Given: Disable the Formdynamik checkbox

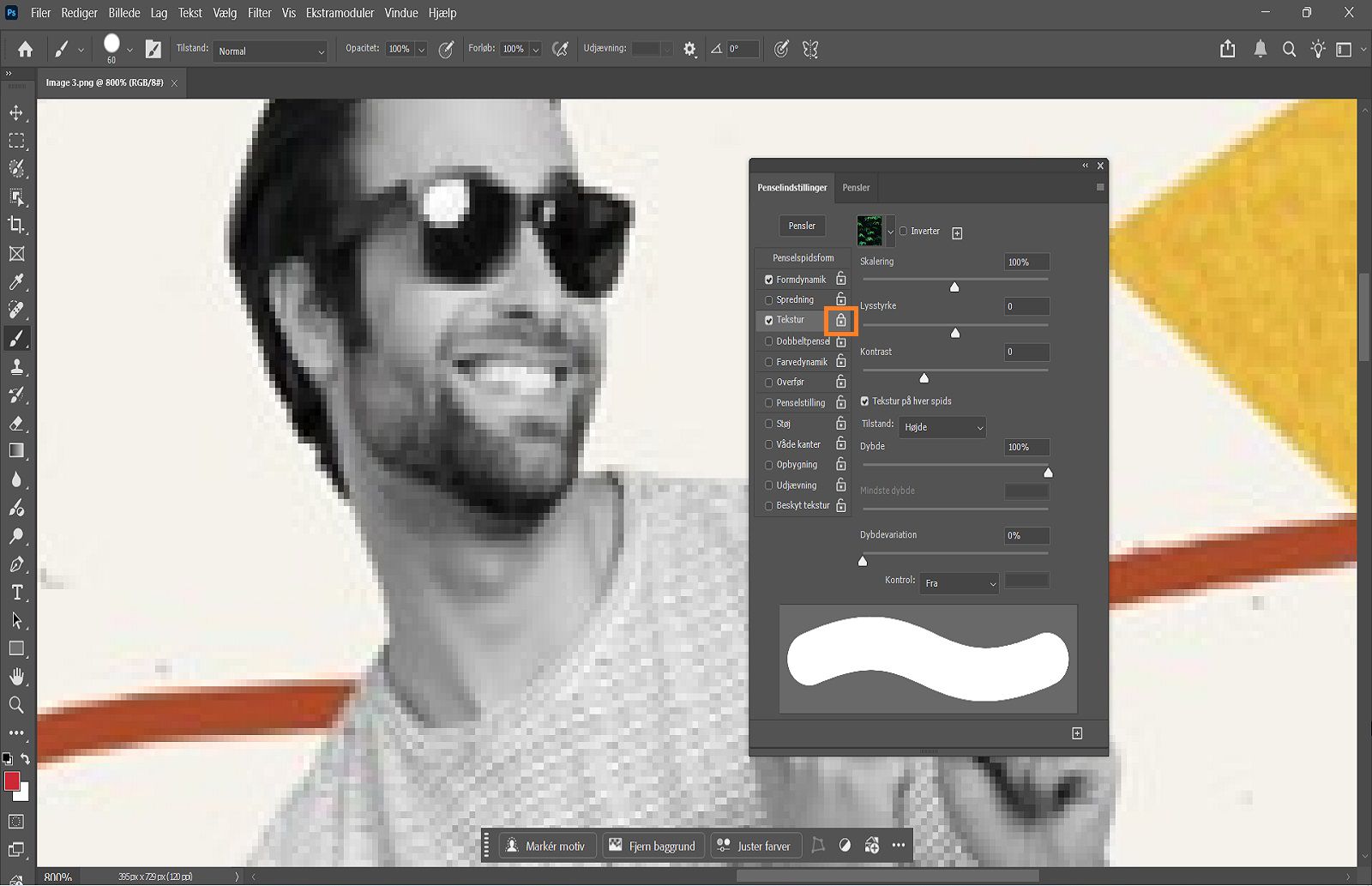Looking at the screenshot, I should tap(768, 279).
